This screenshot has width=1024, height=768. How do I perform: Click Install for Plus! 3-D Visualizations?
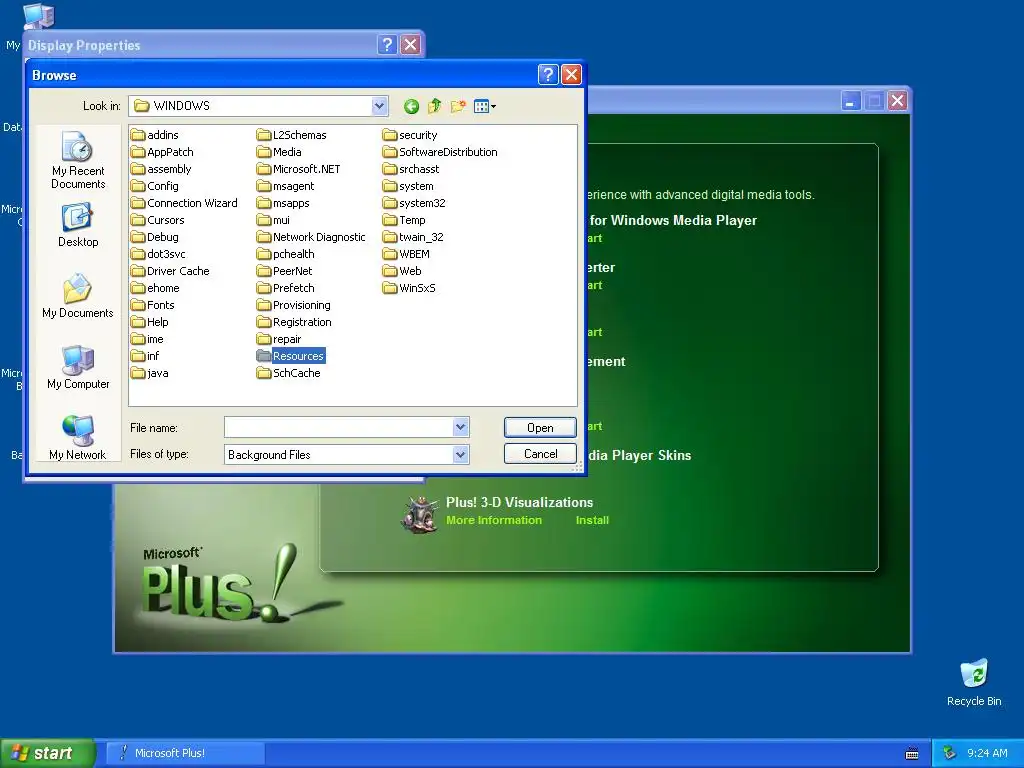click(592, 520)
